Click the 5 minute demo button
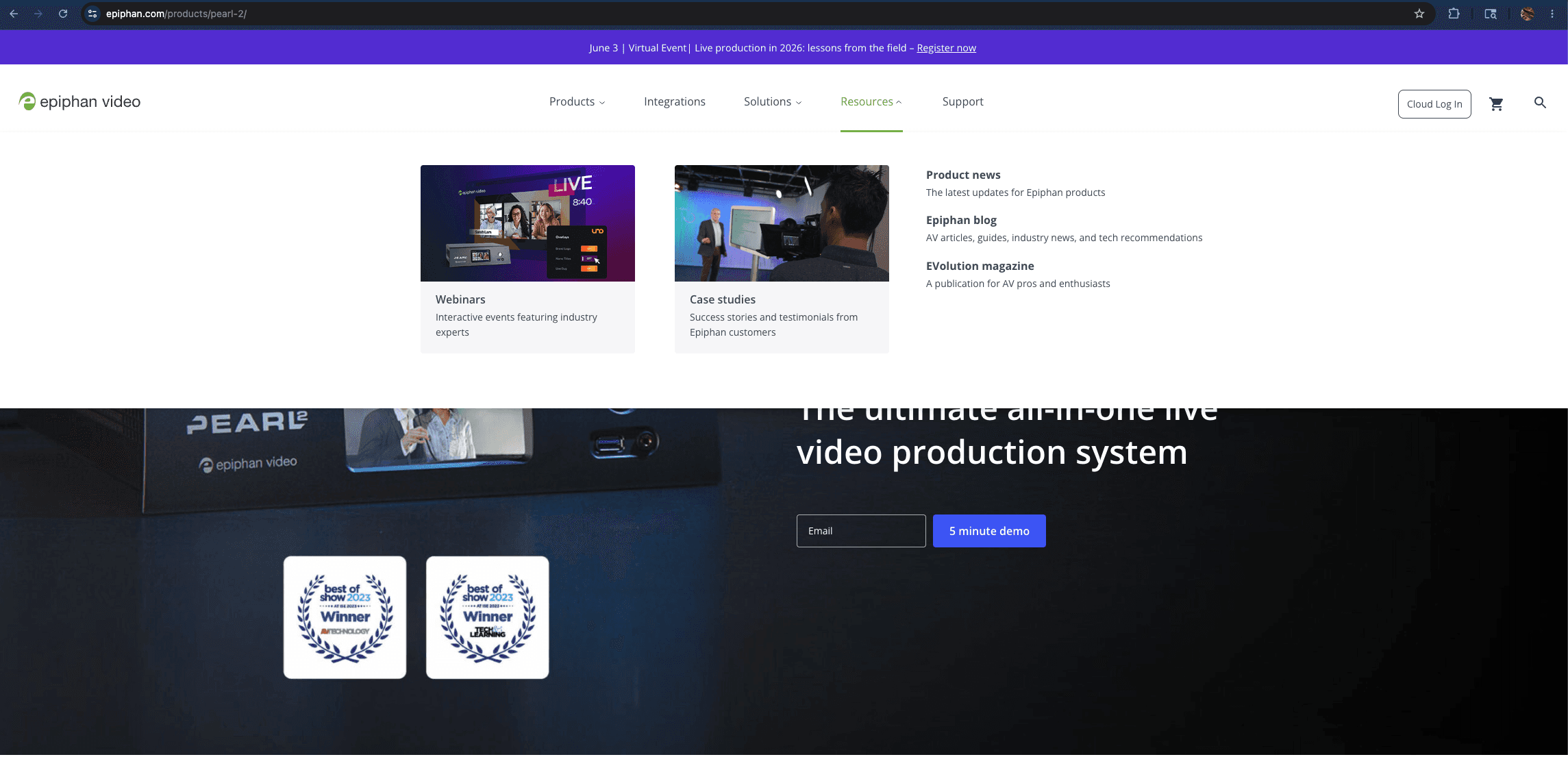This screenshot has width=1568, height=757. click(989, 531)
